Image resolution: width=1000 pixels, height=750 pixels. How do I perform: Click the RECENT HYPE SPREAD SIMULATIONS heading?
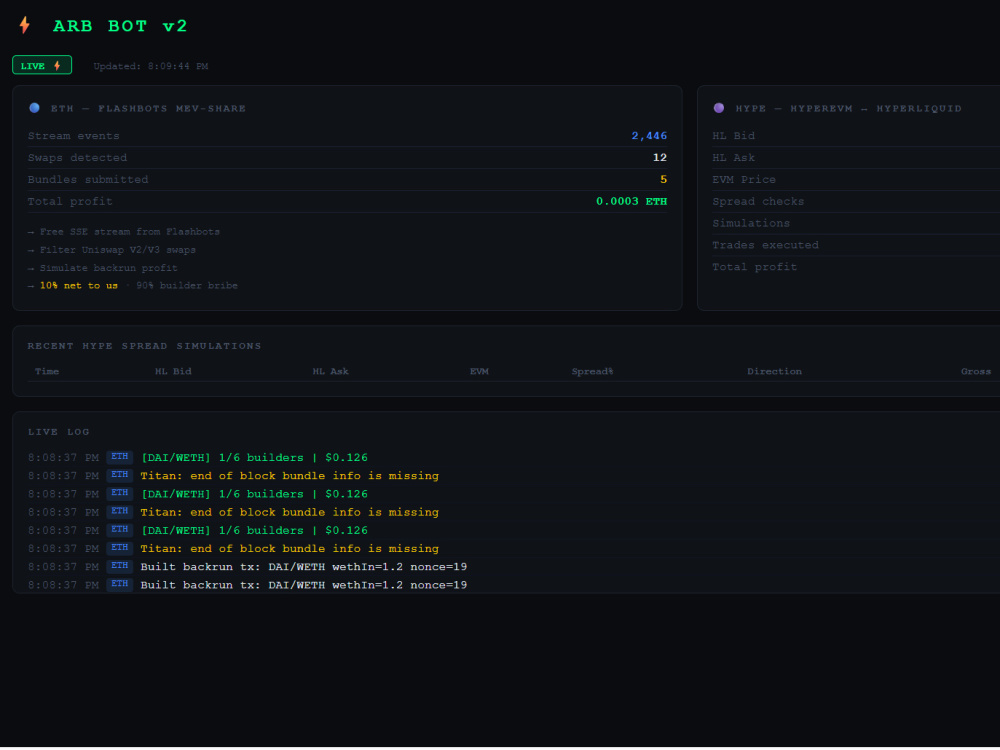coord(144,346)
